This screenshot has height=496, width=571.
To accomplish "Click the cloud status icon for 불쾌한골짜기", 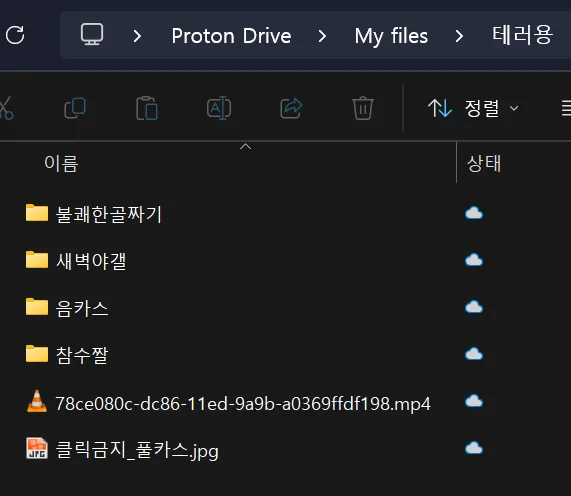I will (x=474, y=213).
